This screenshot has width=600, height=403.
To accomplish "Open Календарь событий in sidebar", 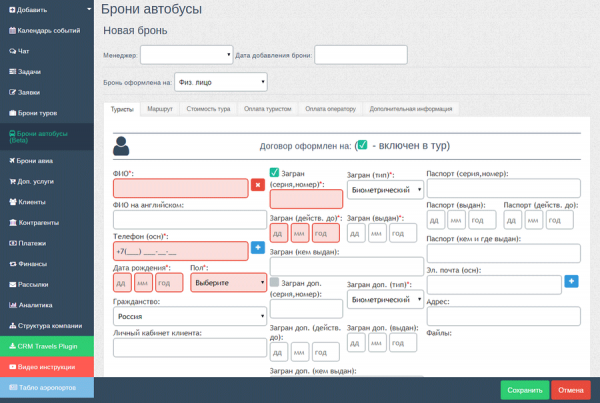I will click(47, 30).
